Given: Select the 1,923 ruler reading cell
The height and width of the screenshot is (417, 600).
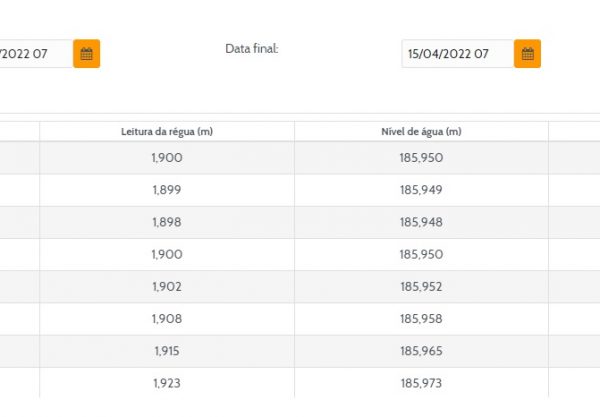Looking at the screenshot, I should point(167,382).
